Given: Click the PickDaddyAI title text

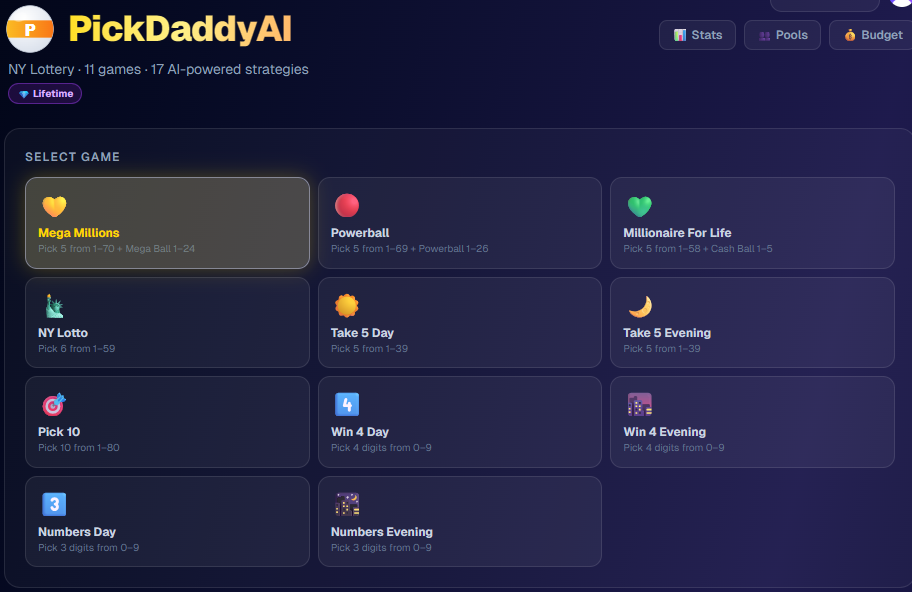Looking at the screenshot, I should [180, 29].
